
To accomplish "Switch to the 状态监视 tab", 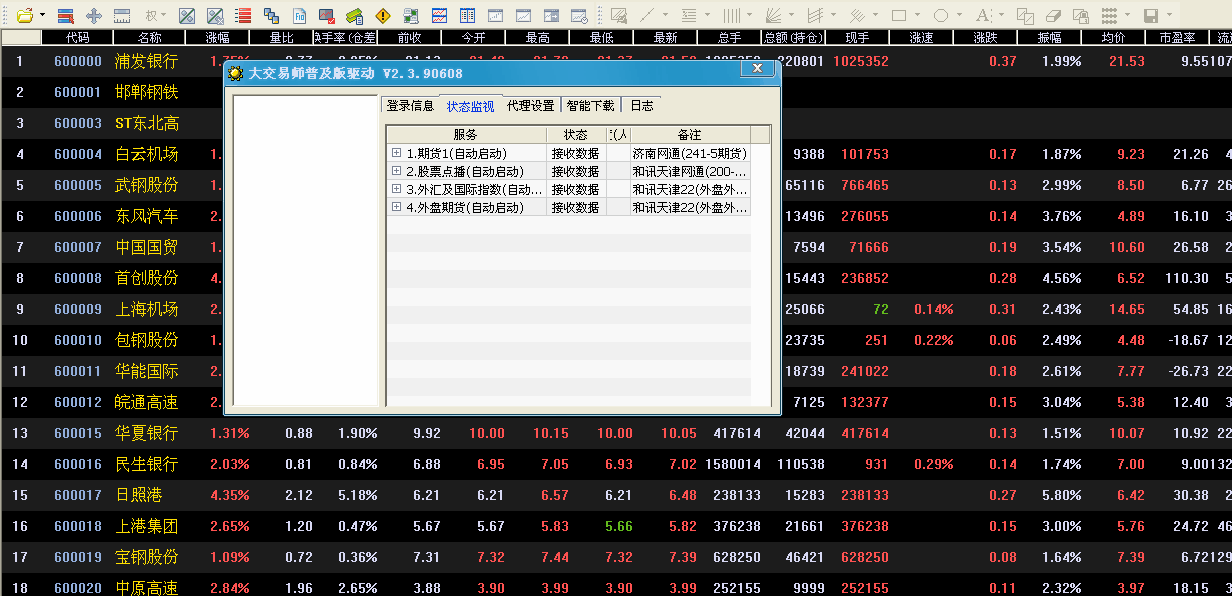I will pyautogui.click(x=470, y=106).
